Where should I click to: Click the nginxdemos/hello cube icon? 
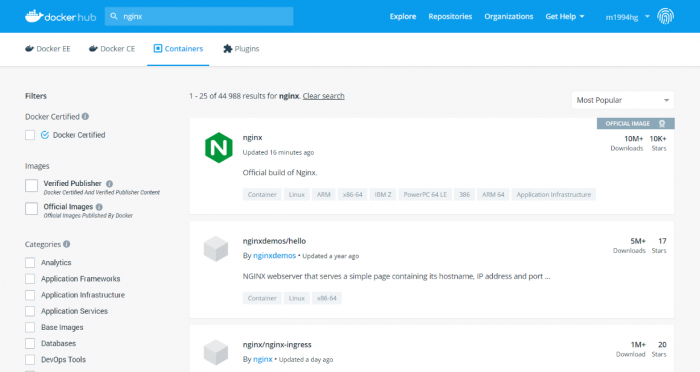coord(216,249)
